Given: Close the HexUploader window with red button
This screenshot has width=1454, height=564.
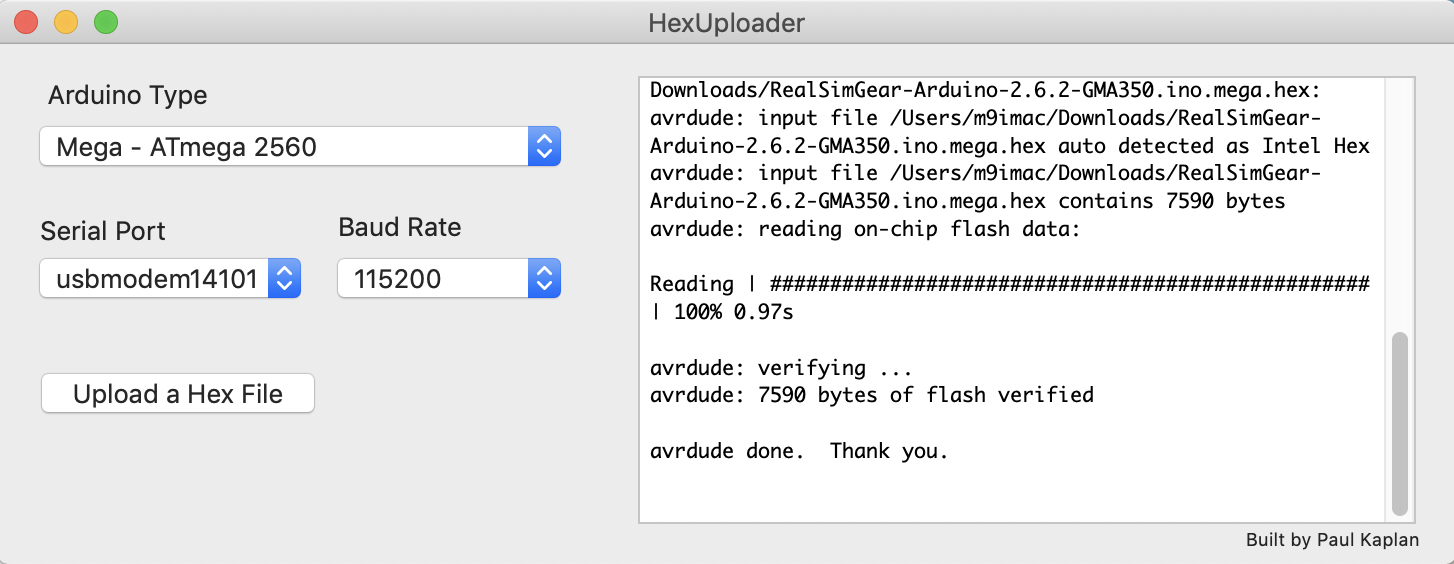Looking at the screenshot, I should (27, 22).
